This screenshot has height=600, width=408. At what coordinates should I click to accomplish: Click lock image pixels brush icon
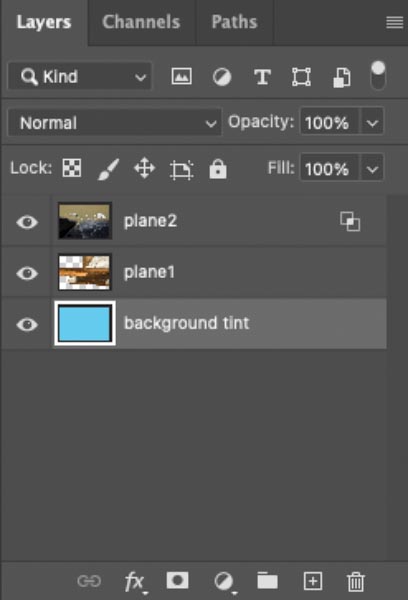click(108, 169)
